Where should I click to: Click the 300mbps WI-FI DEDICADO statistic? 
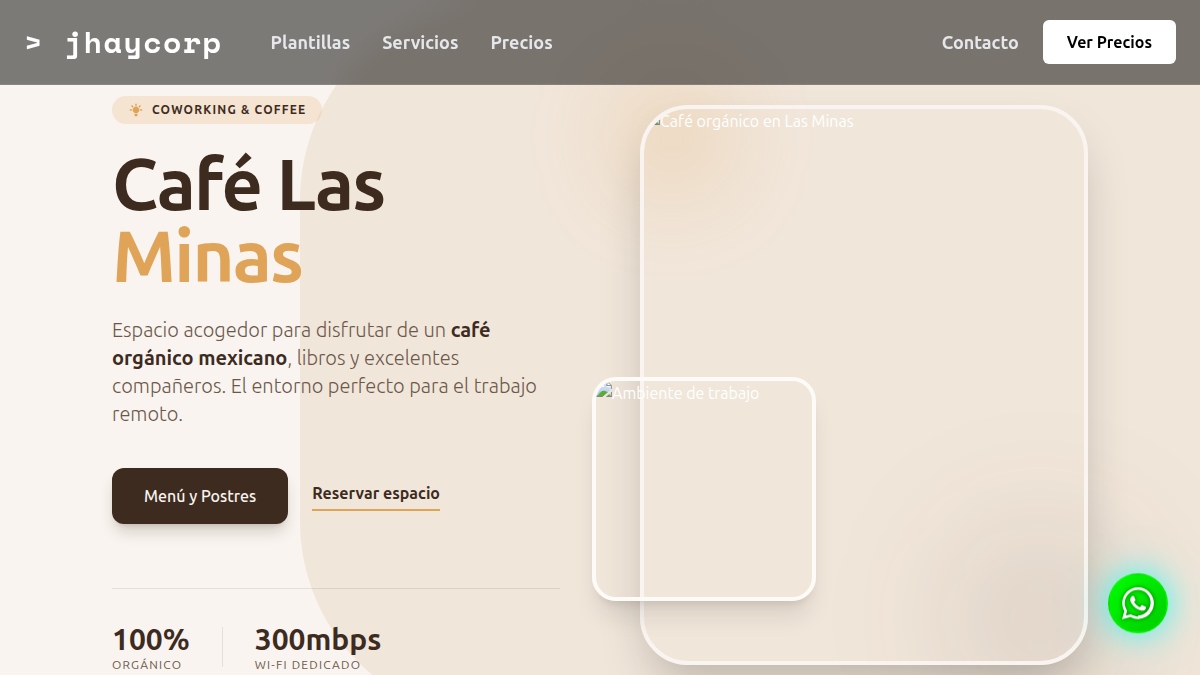tap(317, 645)
